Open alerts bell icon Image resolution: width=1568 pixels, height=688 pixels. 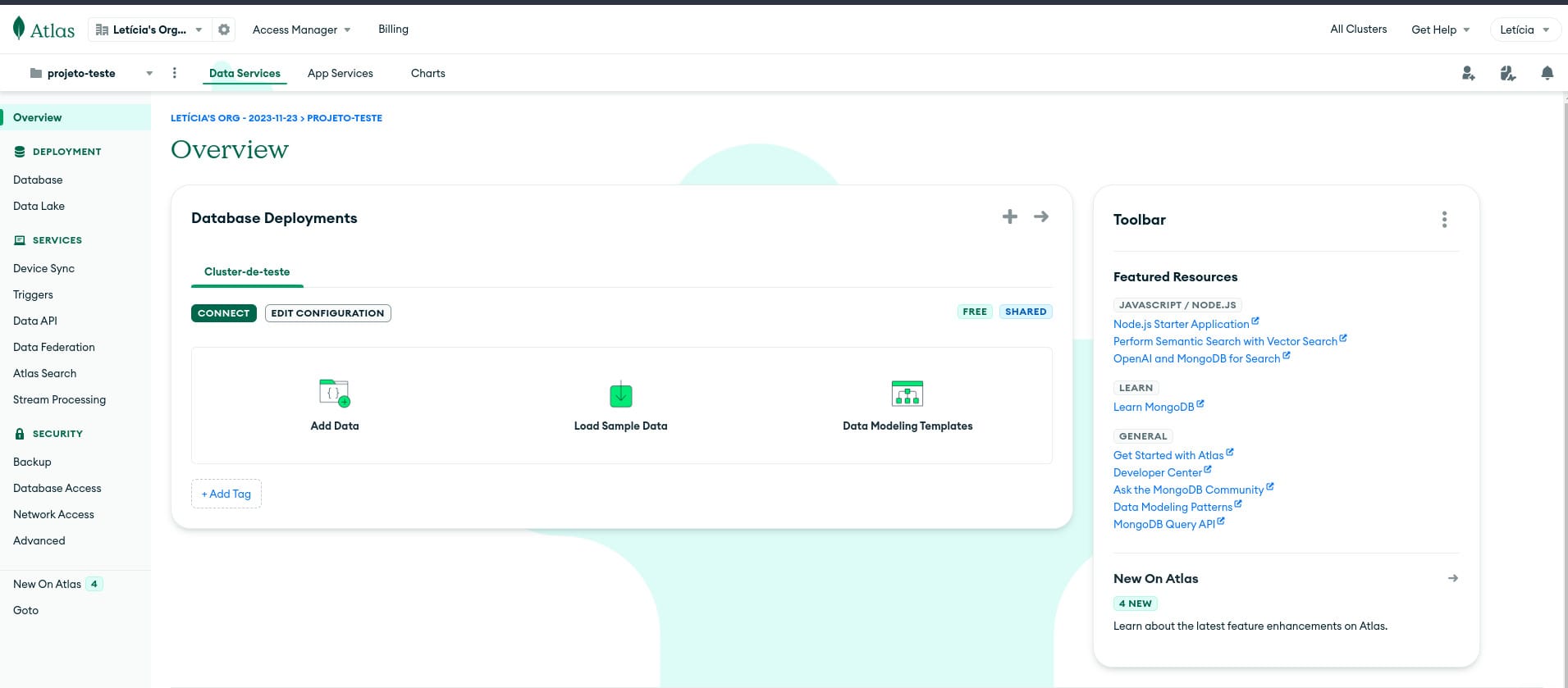tap(1547, 73)
